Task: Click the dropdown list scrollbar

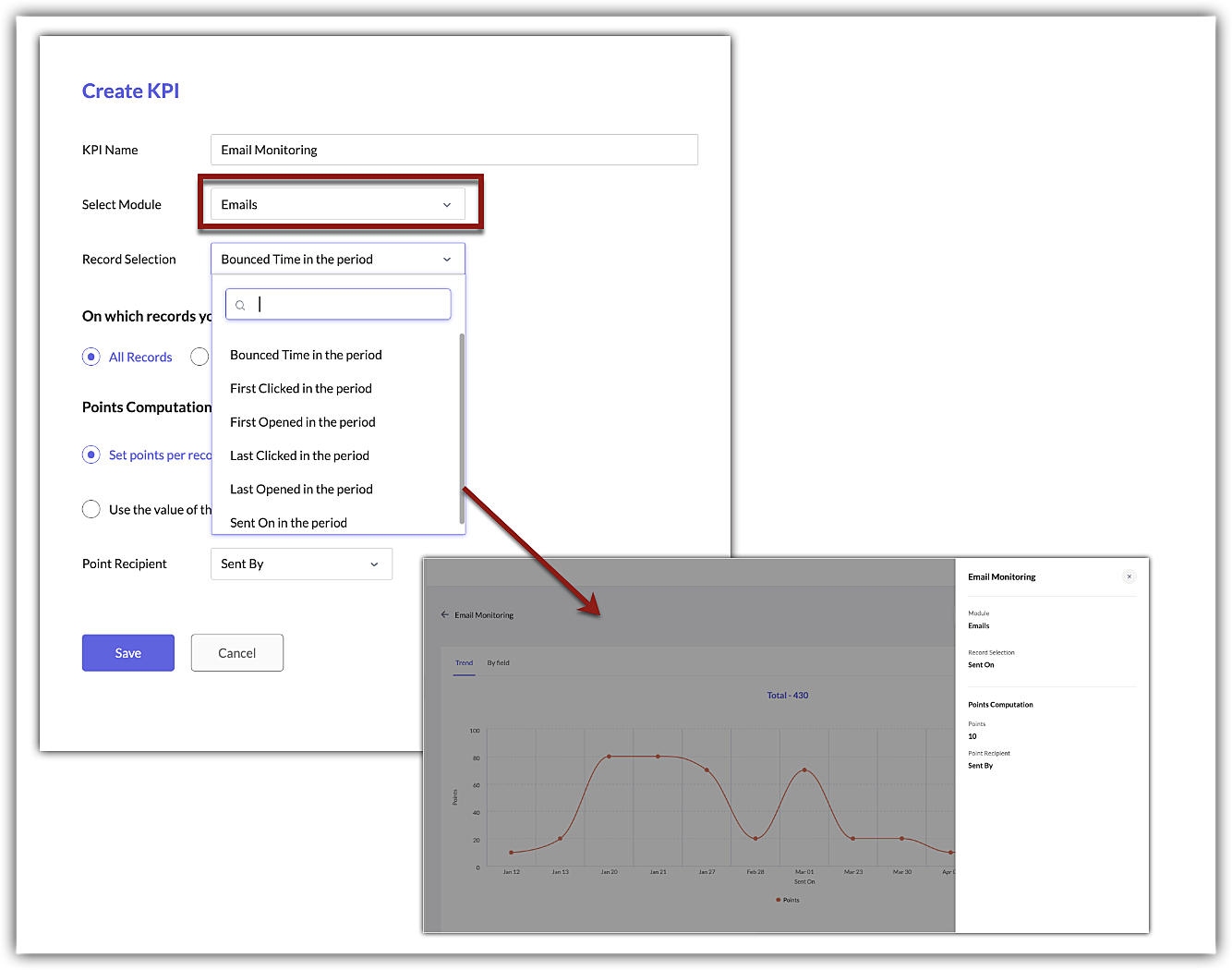Action: click(462, 425)
